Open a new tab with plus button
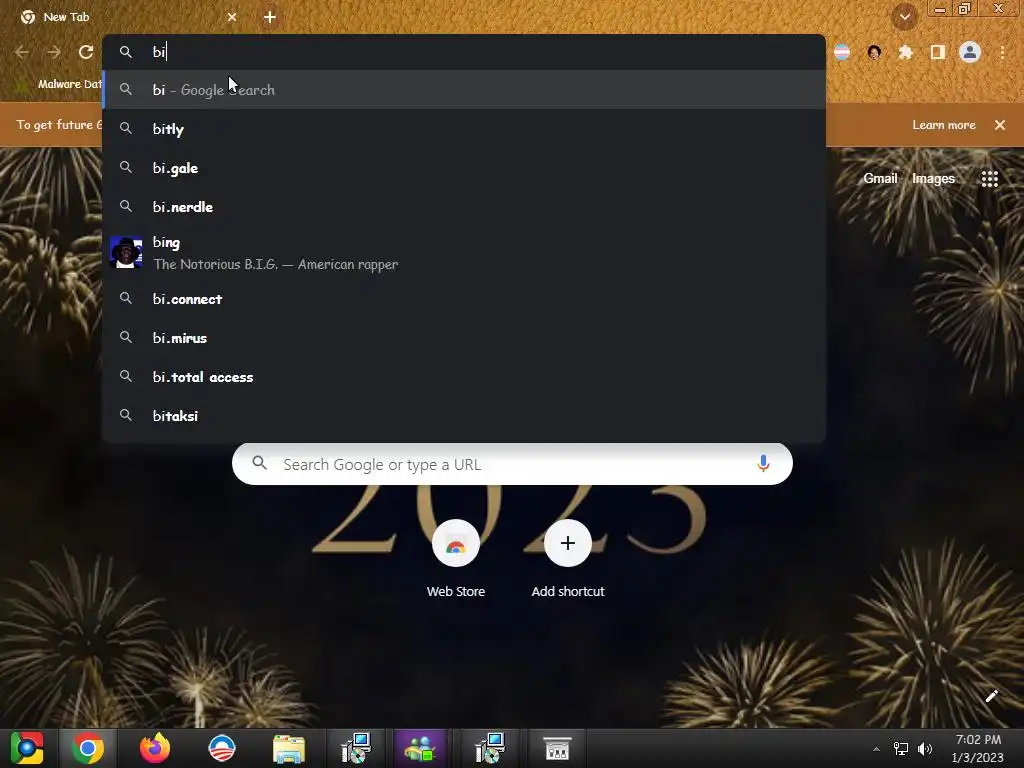This screenshot has height=768, width=1024. point(270,17)
